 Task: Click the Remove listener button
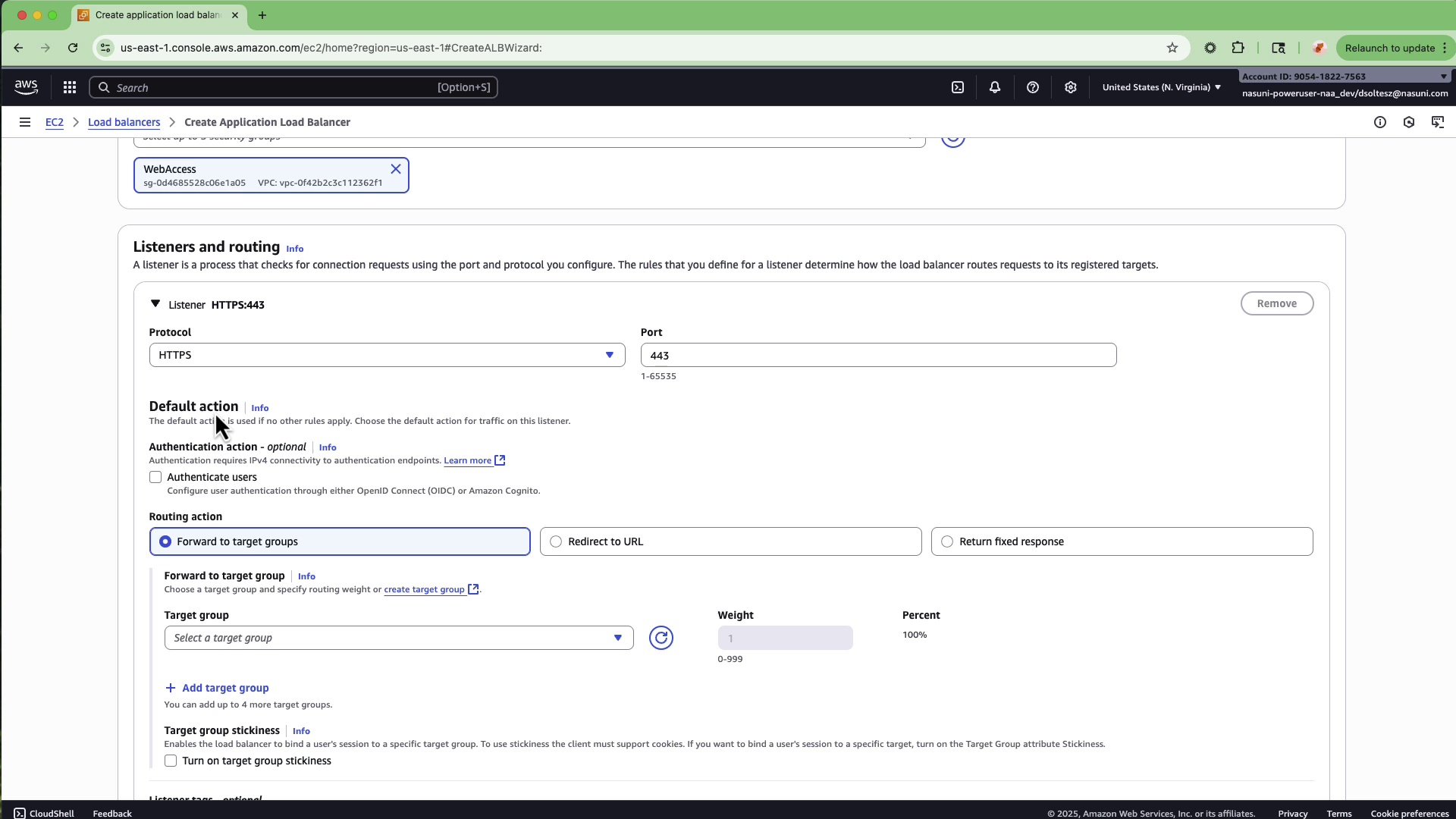pos(1277,303)
